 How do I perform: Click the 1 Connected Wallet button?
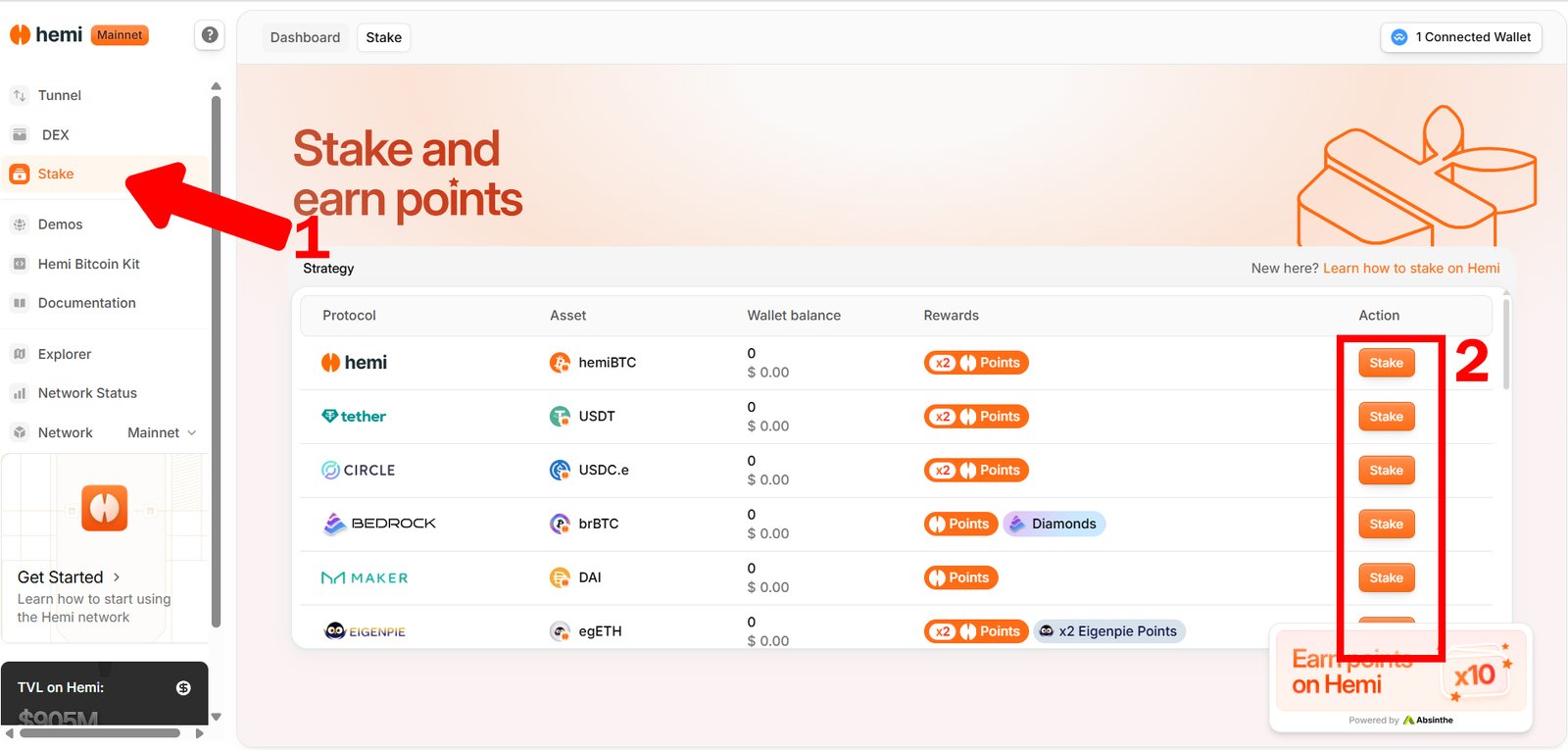click(1461, 37)
